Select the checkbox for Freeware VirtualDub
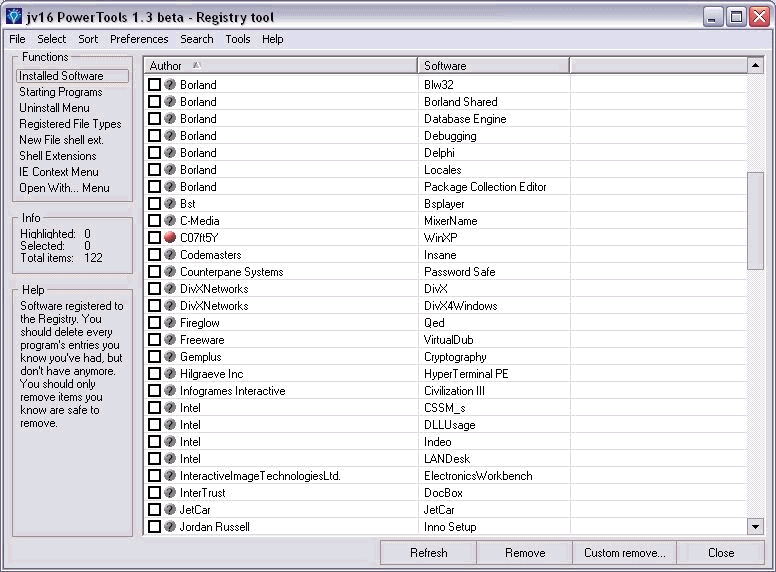The image size is (776, 572). click(x=154, y=339)
